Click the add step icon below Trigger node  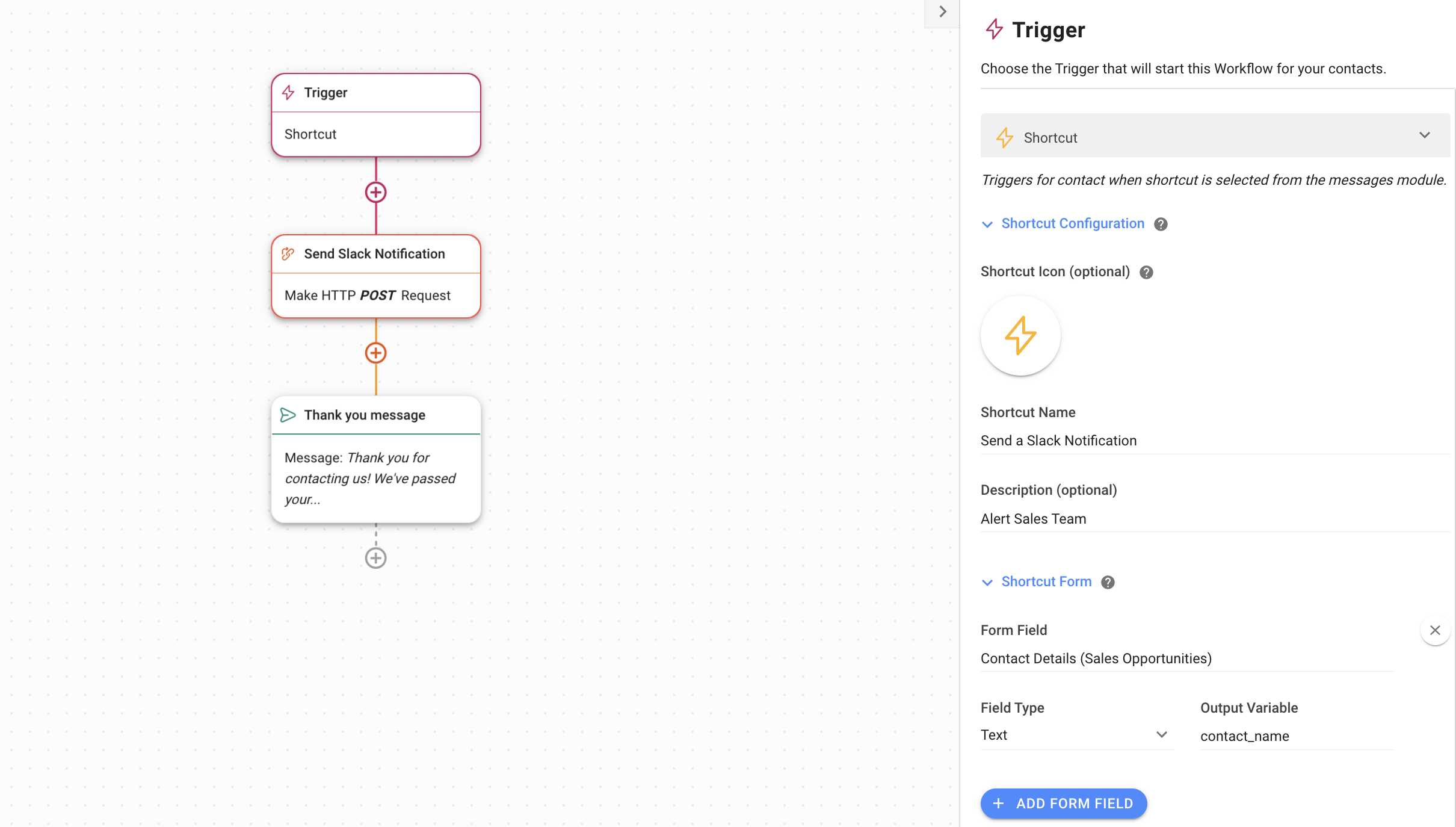point(375,192)
